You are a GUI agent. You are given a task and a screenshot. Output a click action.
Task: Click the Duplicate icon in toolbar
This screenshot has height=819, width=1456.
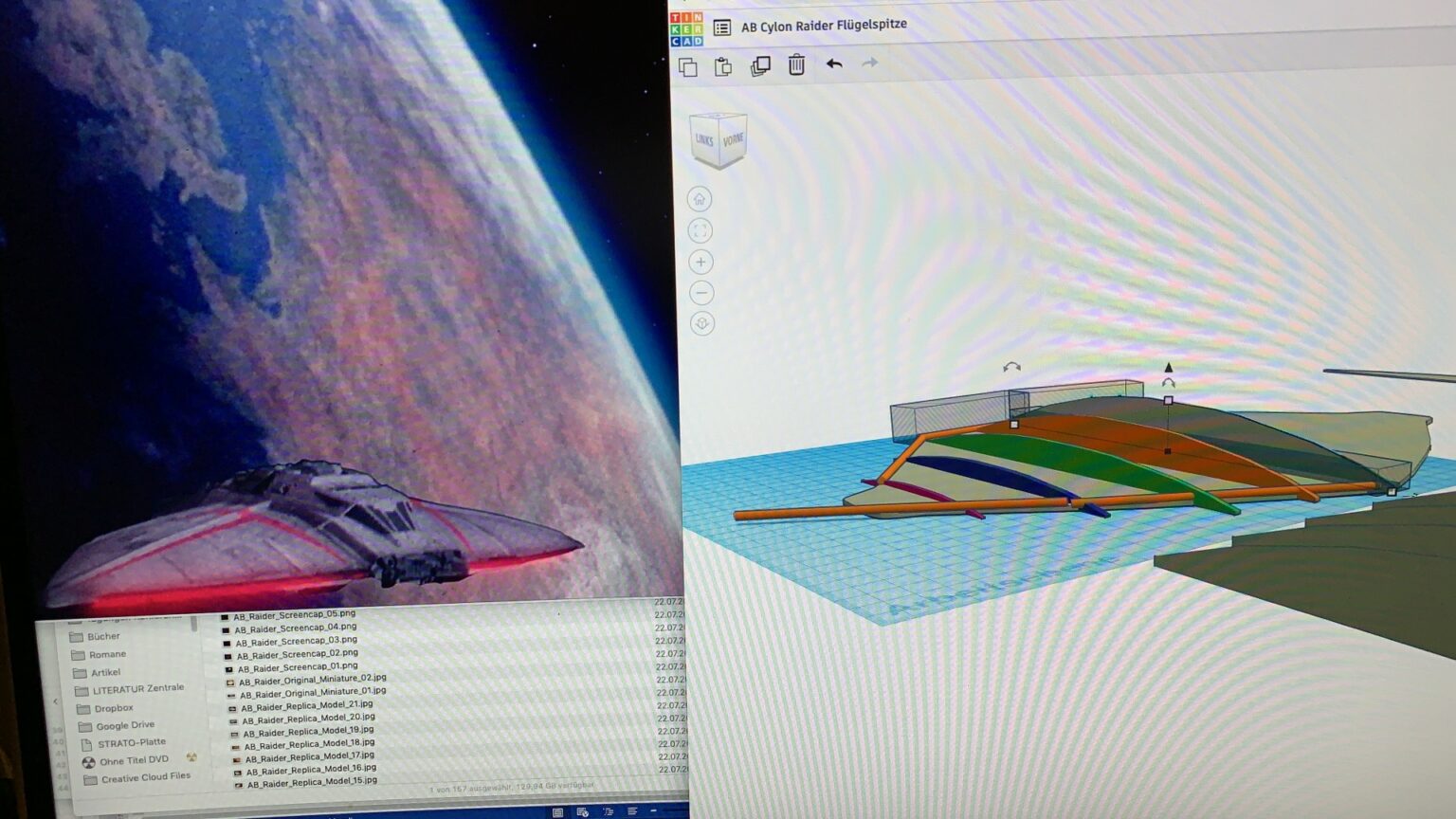coord(760,65)
